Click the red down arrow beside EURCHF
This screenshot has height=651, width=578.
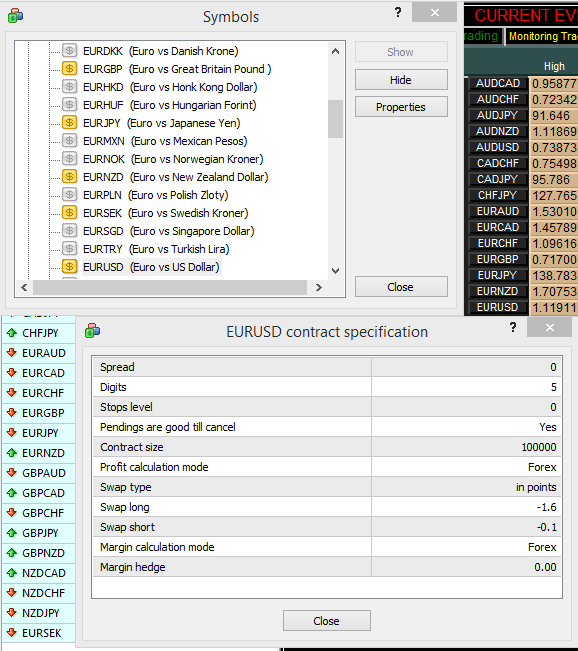12,392
